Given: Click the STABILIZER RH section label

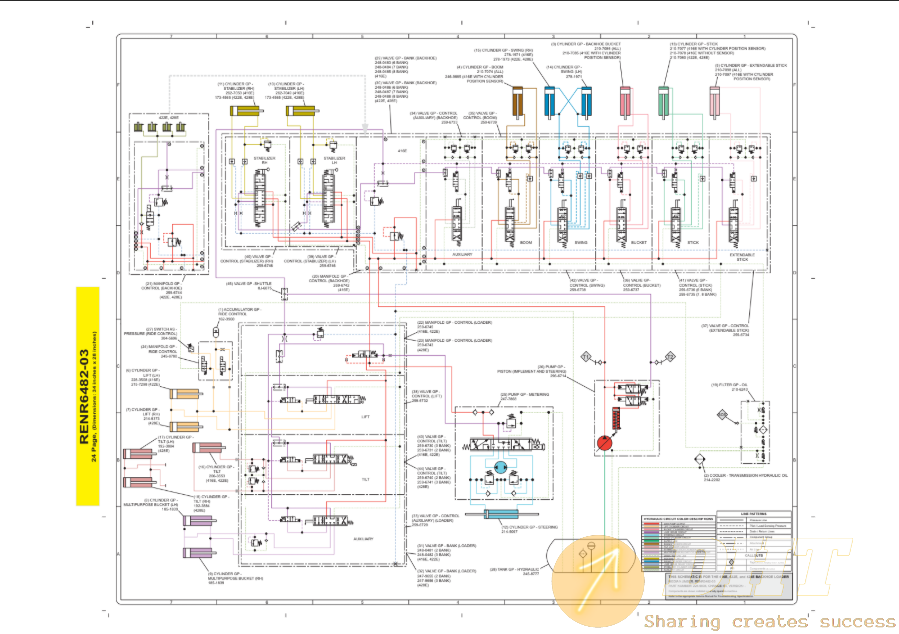Looking at the screenshot, I should click(x=265, y=160).
